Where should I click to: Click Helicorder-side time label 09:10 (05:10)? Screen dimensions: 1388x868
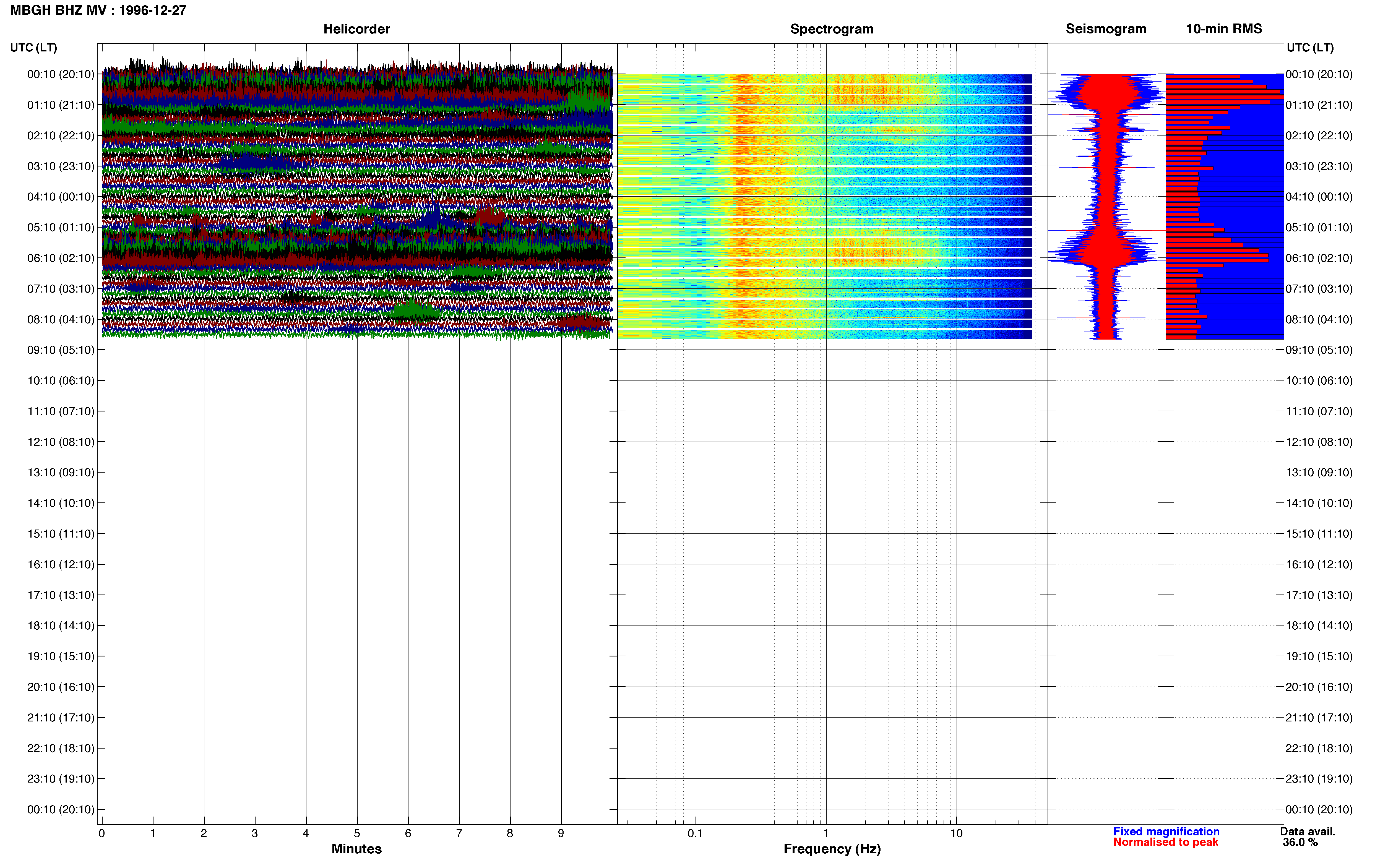coord(61,350)
